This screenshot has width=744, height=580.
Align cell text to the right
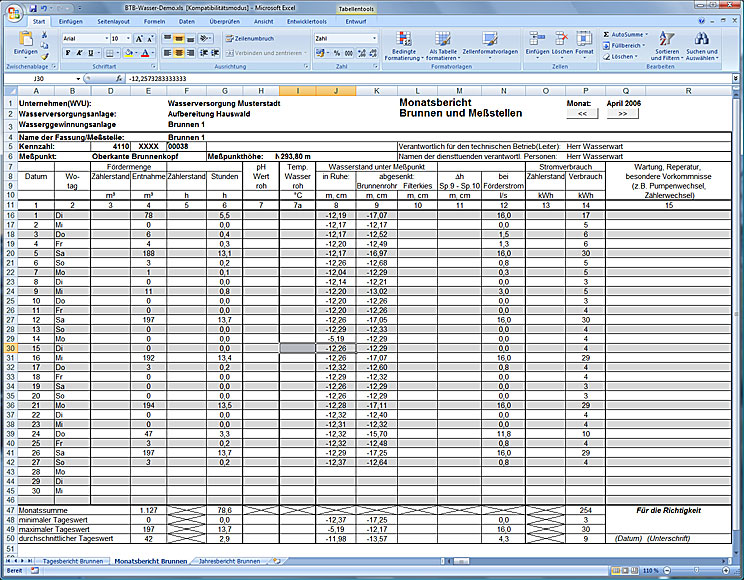190,53
